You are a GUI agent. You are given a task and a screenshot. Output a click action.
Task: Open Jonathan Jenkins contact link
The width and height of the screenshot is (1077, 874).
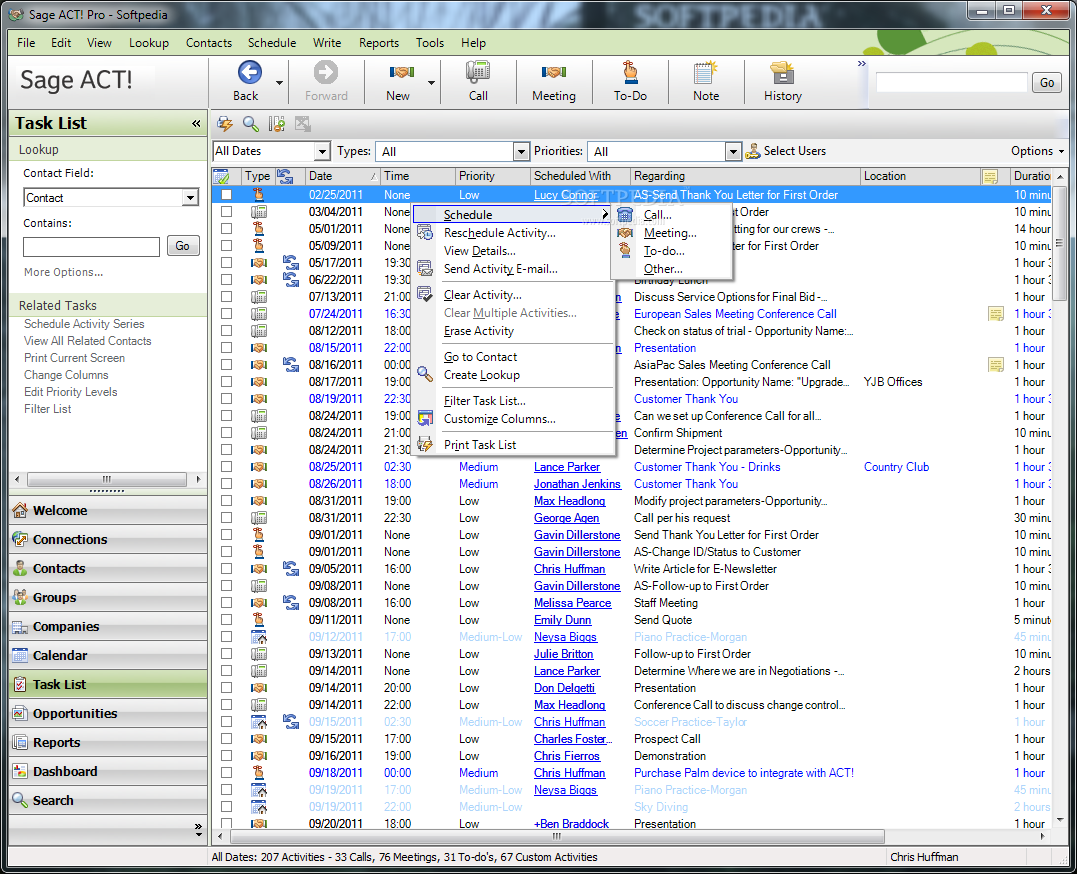tap(577, 484)
